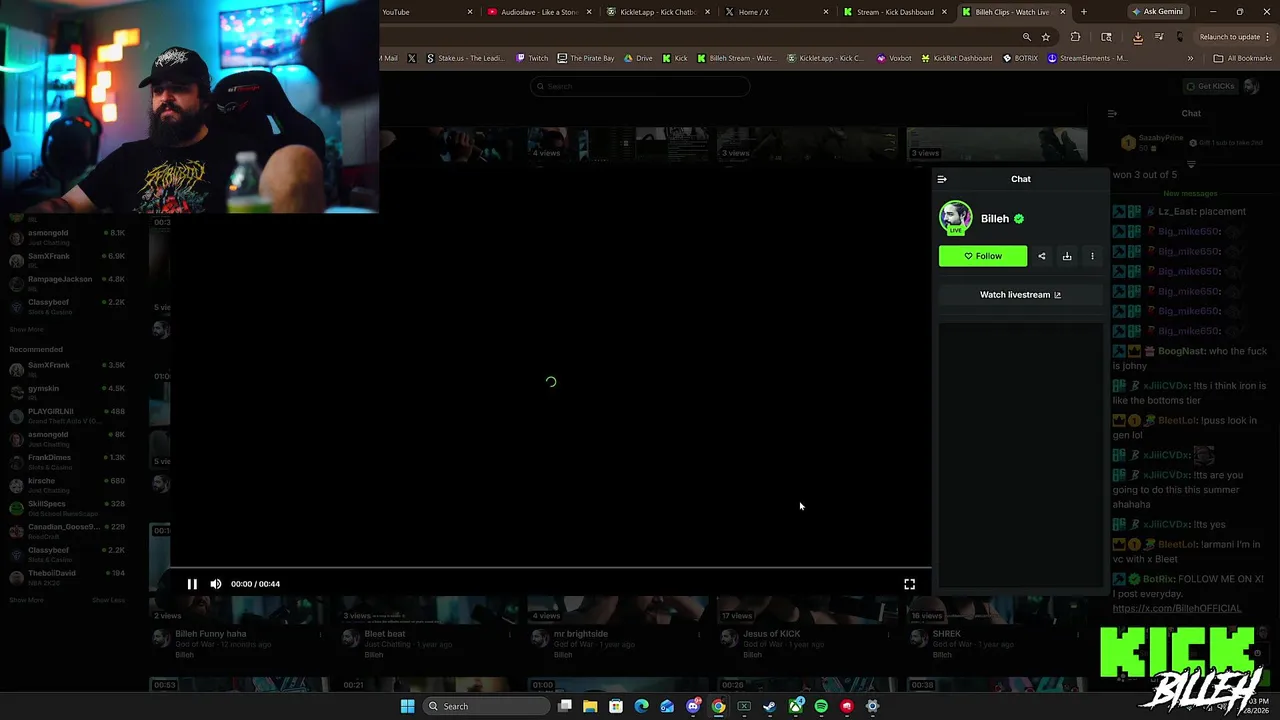The height and width of the screenshot is (720, 1280).
Task: Open the FrankDimes recommended channel
Action: [68, 461]
